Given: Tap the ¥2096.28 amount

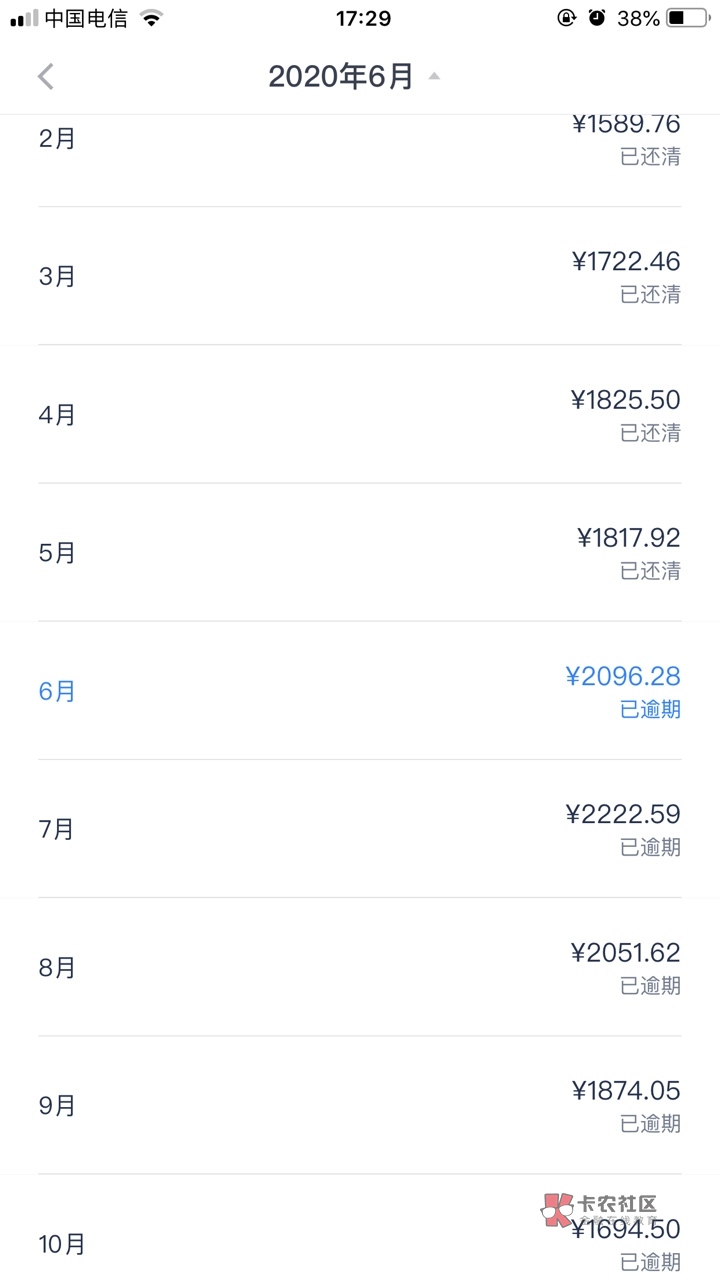Looking at the screenshot, I should pos(623,677).
